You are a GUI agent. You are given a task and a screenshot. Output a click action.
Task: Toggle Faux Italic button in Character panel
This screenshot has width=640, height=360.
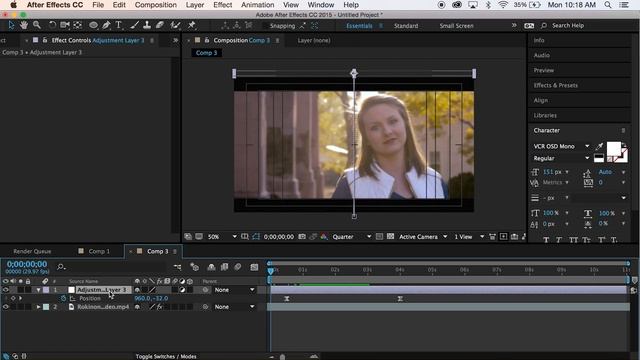pos(560,240)
